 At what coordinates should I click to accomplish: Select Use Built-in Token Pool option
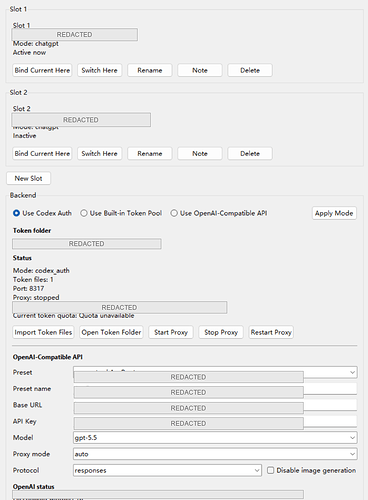(121, 213)
